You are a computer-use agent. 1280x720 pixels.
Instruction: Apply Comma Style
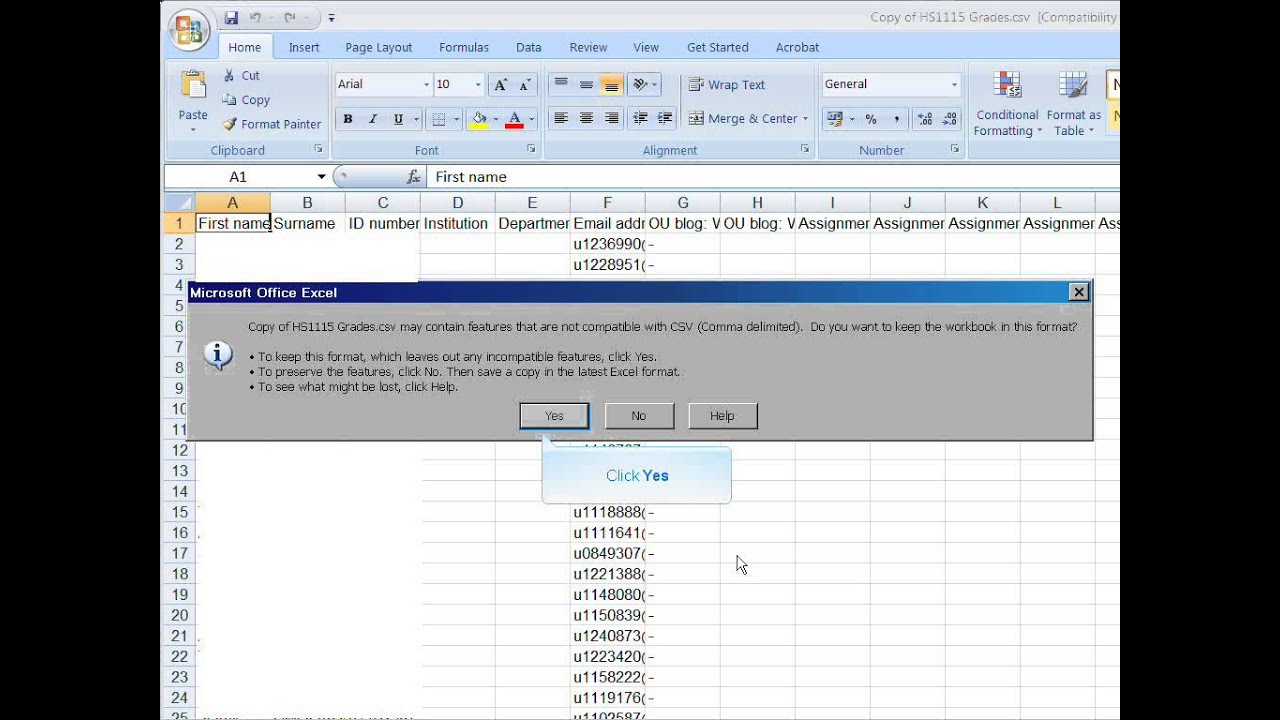(x=896, y=118)
